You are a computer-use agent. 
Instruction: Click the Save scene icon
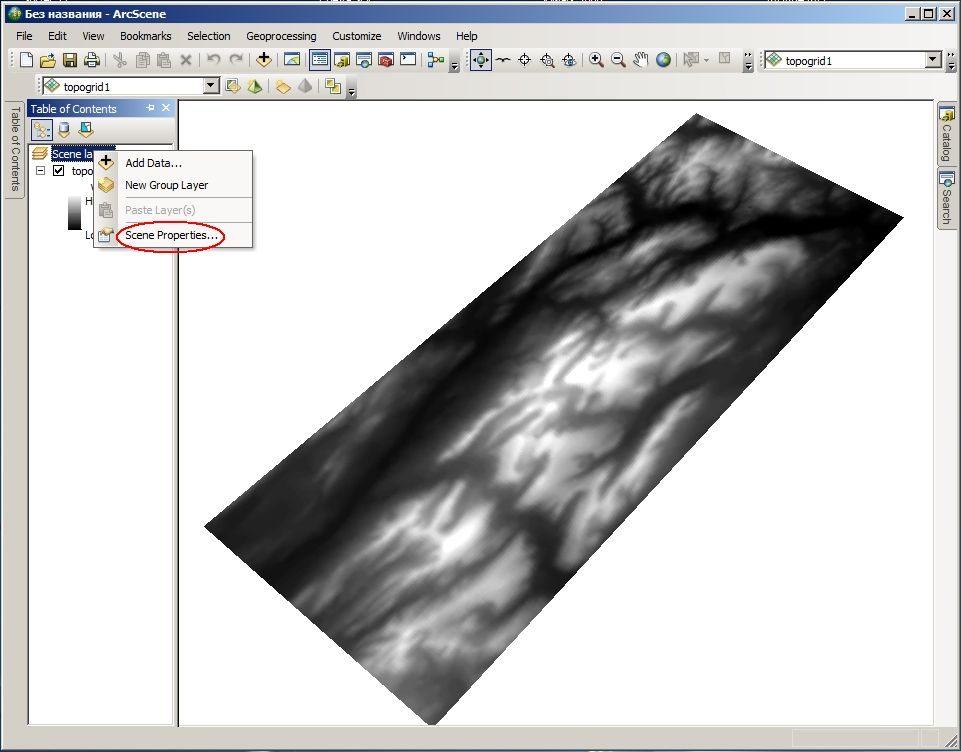tap(70, 60)
